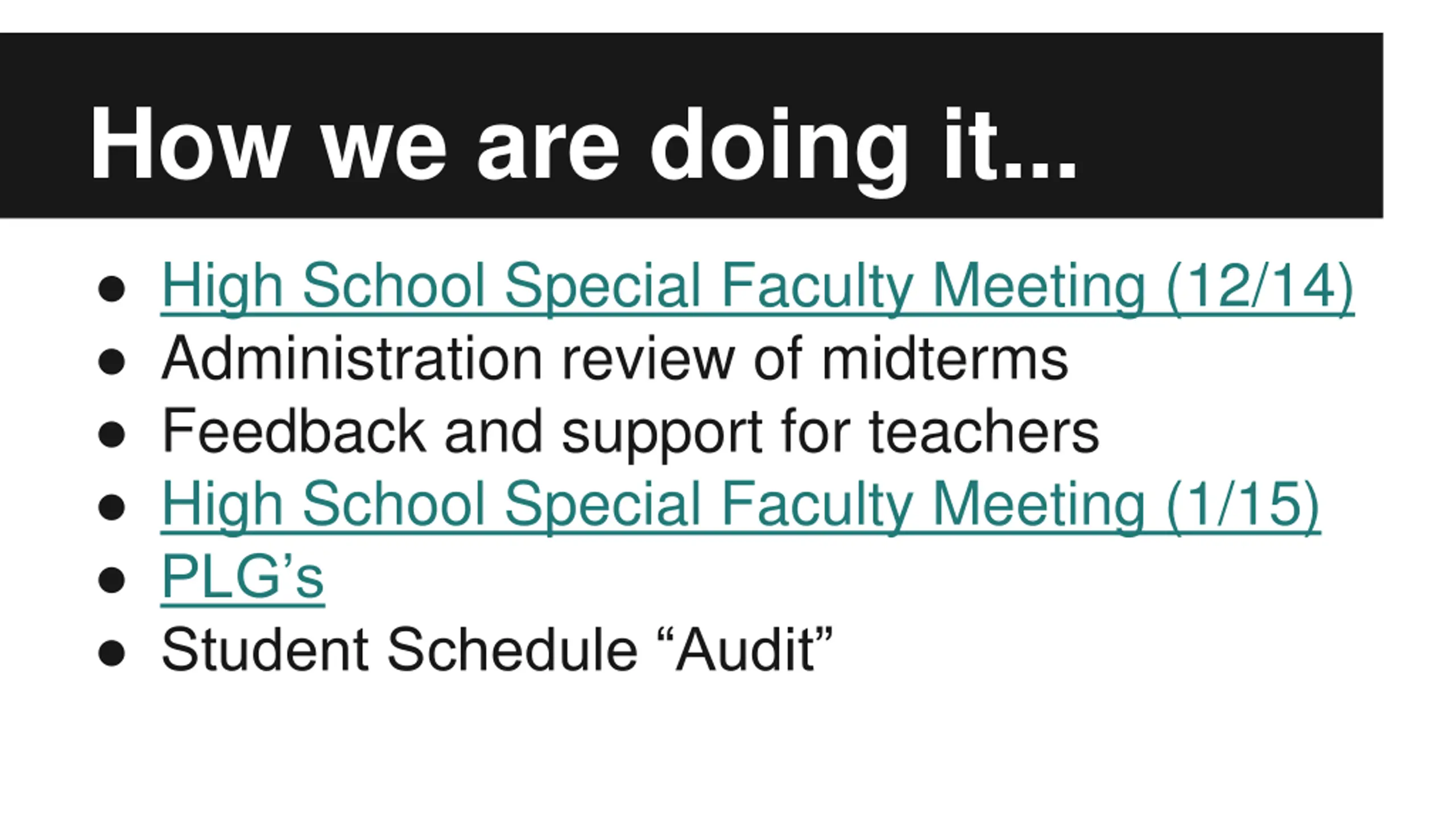The width and height of the screenshot is (1456, 819).
Task: Select the "Administration review of midterms" line
Action: click(x=615, y=358)
